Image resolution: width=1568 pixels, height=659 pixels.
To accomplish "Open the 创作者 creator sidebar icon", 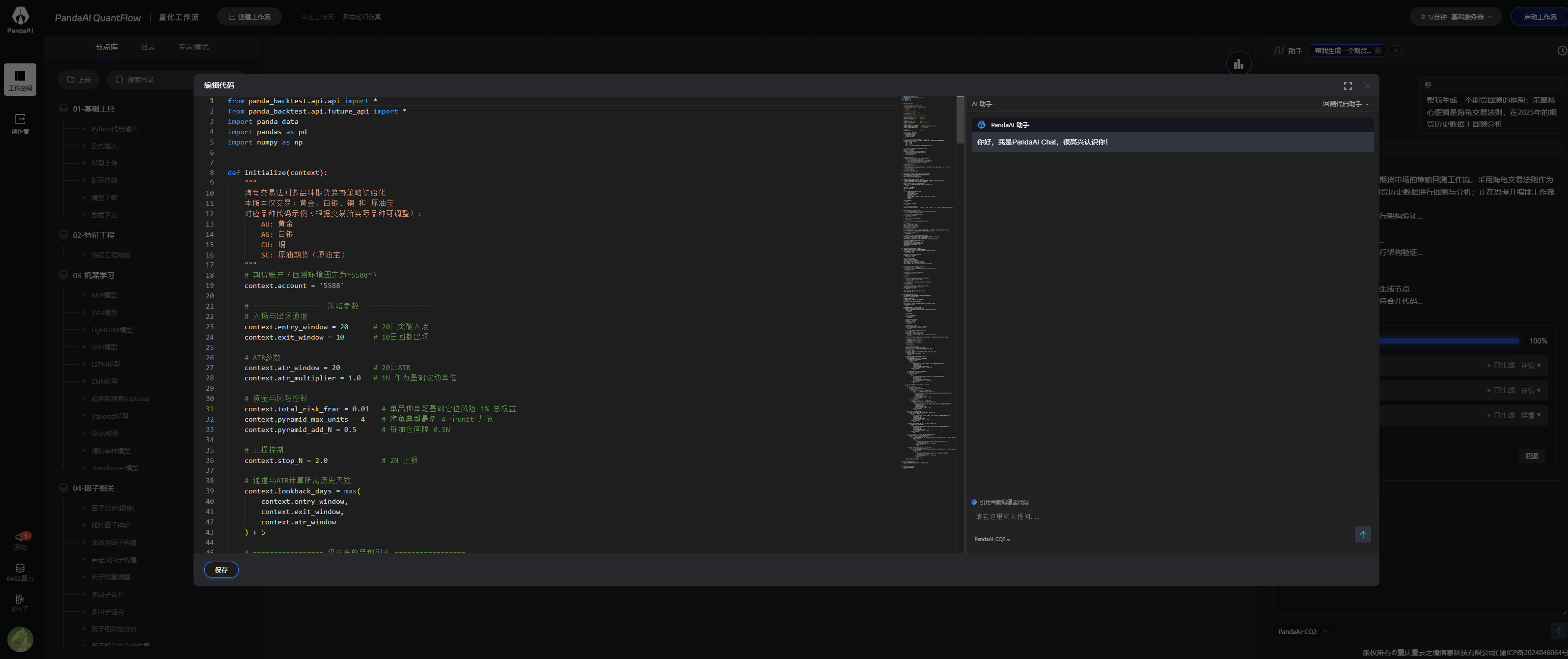I will [x=20, y=123].
